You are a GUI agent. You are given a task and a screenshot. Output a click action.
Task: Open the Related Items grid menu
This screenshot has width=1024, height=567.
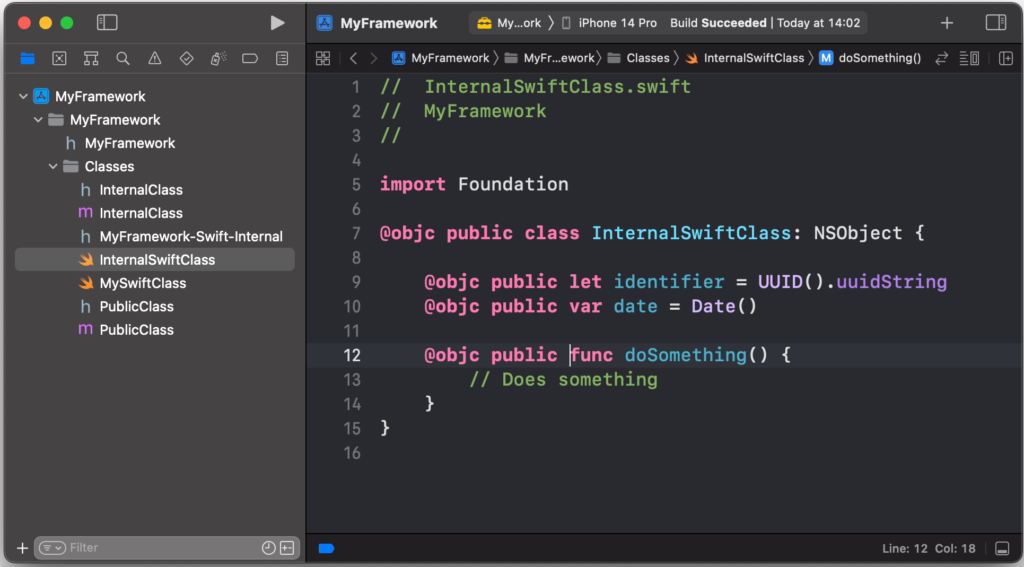tap(323, 58)
